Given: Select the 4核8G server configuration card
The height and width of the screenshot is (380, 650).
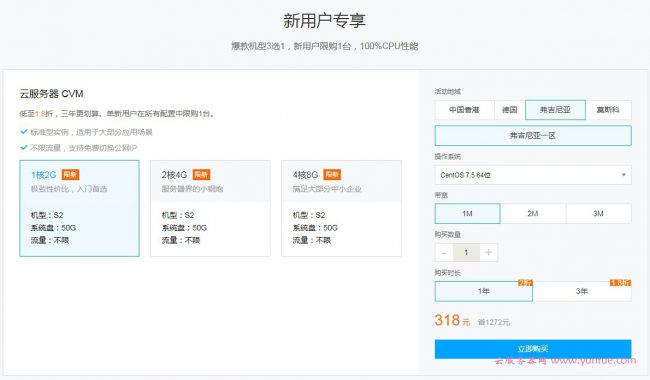Looking at the screenshot, I should click(341, 208).
